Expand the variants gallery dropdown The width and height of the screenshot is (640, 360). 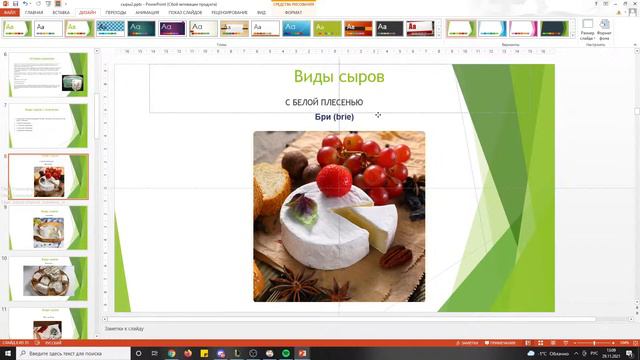tap(573, 36)
